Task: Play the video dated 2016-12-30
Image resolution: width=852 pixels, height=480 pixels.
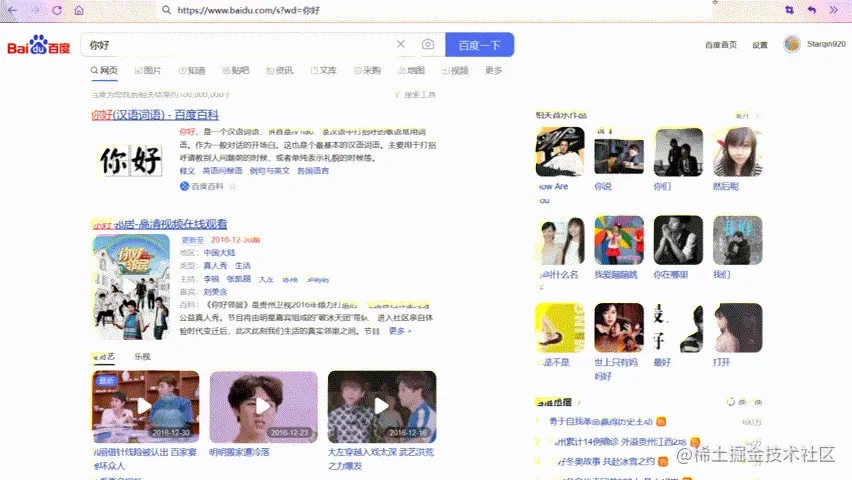Action: 146,407
